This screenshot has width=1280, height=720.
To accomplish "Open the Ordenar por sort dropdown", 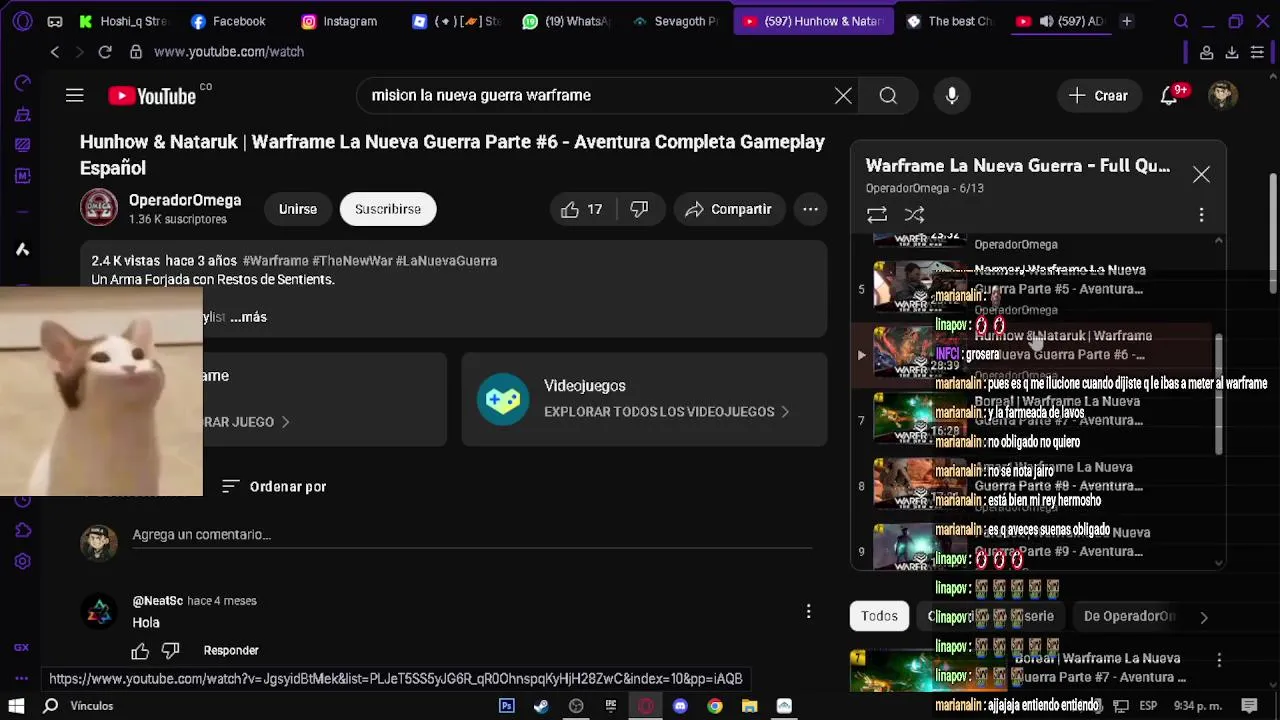I will tap(274, 486).
